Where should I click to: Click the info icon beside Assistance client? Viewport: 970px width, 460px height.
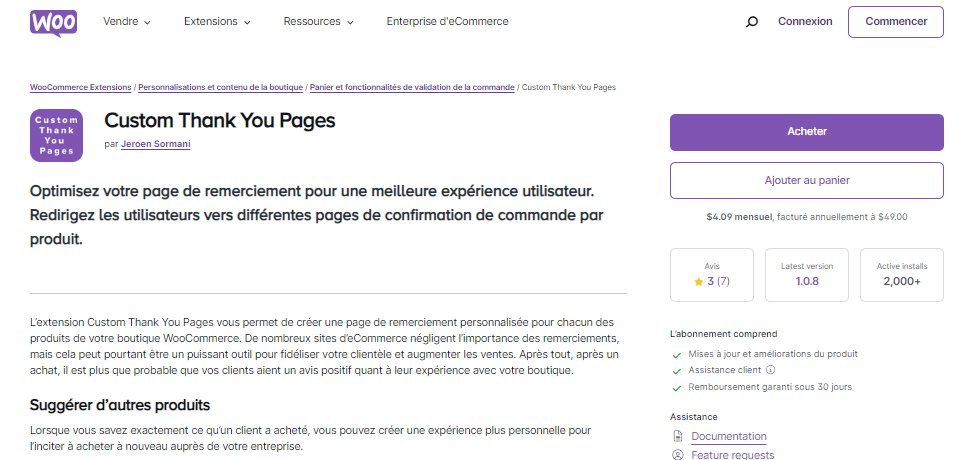(770, 370)
